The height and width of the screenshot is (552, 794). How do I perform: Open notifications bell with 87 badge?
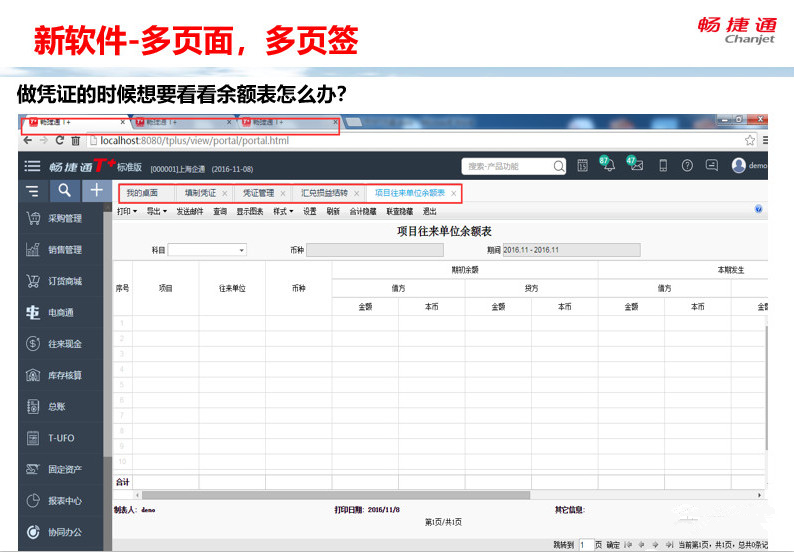(x=607, y=164)
